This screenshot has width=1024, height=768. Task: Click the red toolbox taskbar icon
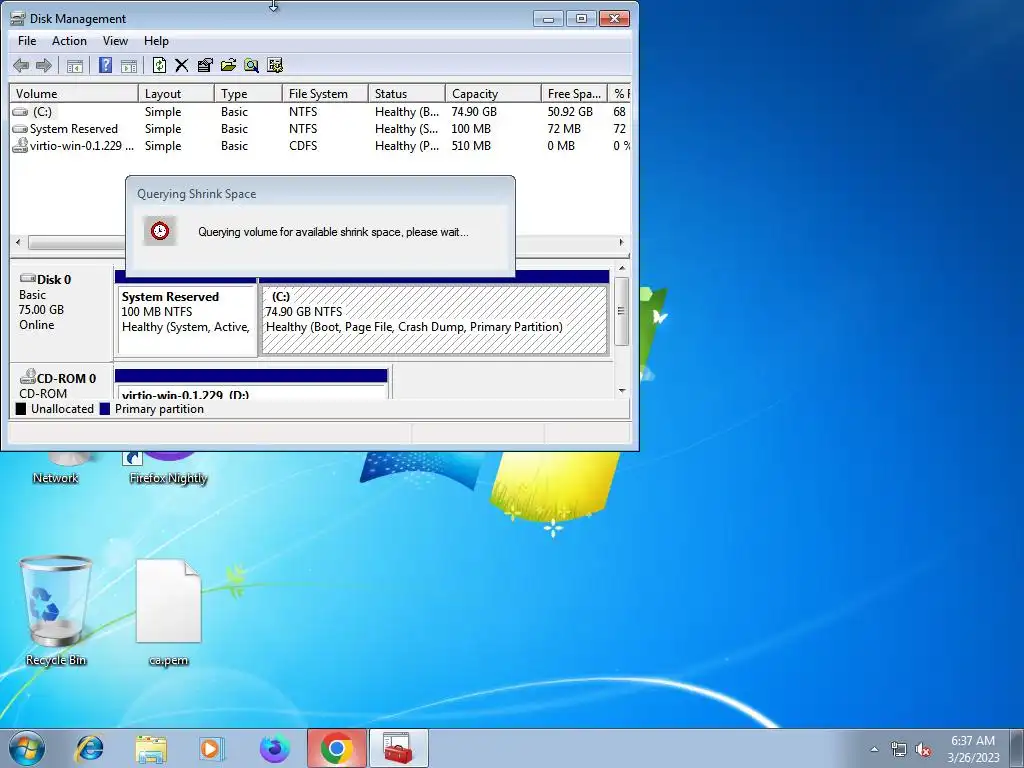[398, 748]
